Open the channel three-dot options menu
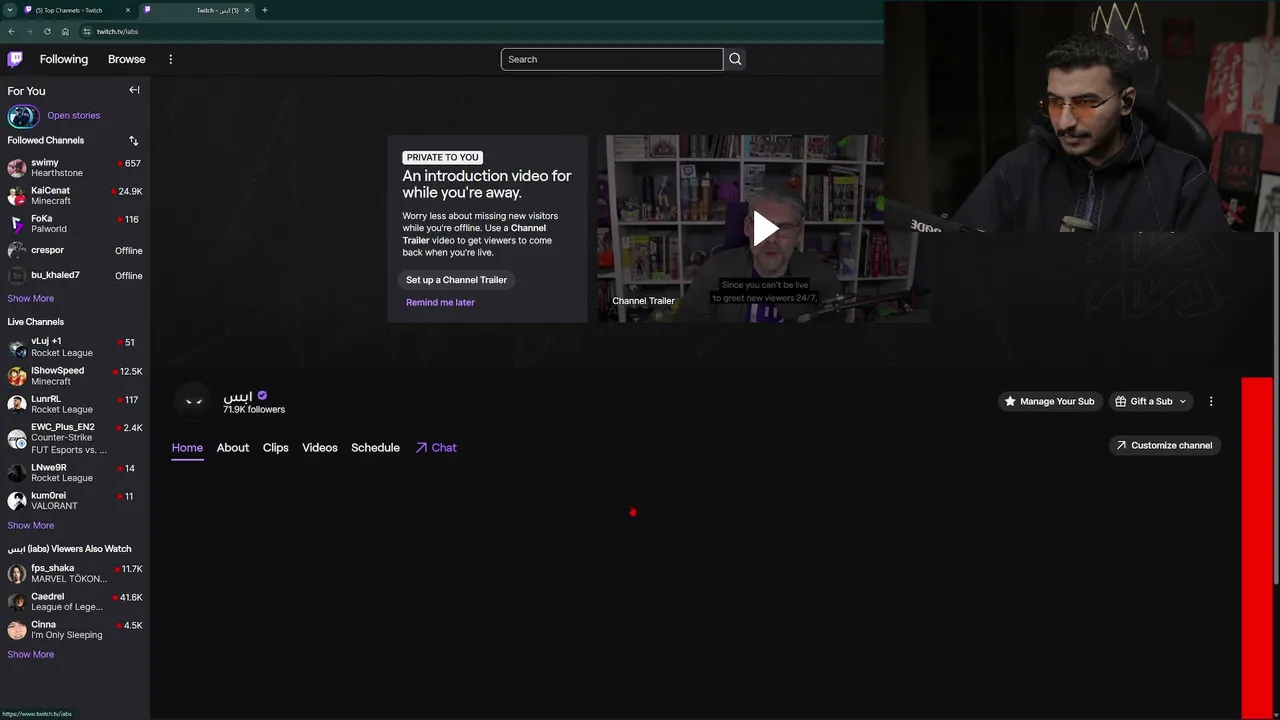The width and height of the screenshot is (1280, 720). tap(1211, 401)
